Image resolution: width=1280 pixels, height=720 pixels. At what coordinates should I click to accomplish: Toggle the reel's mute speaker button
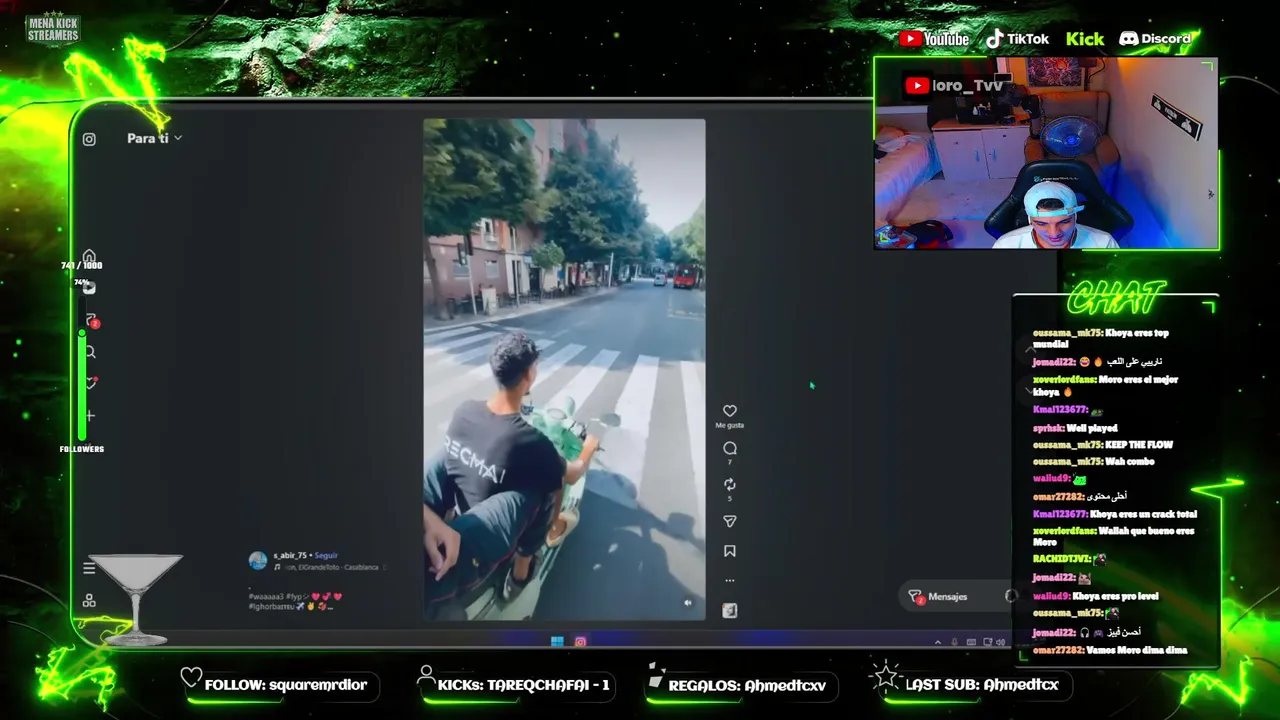(687, 602)
